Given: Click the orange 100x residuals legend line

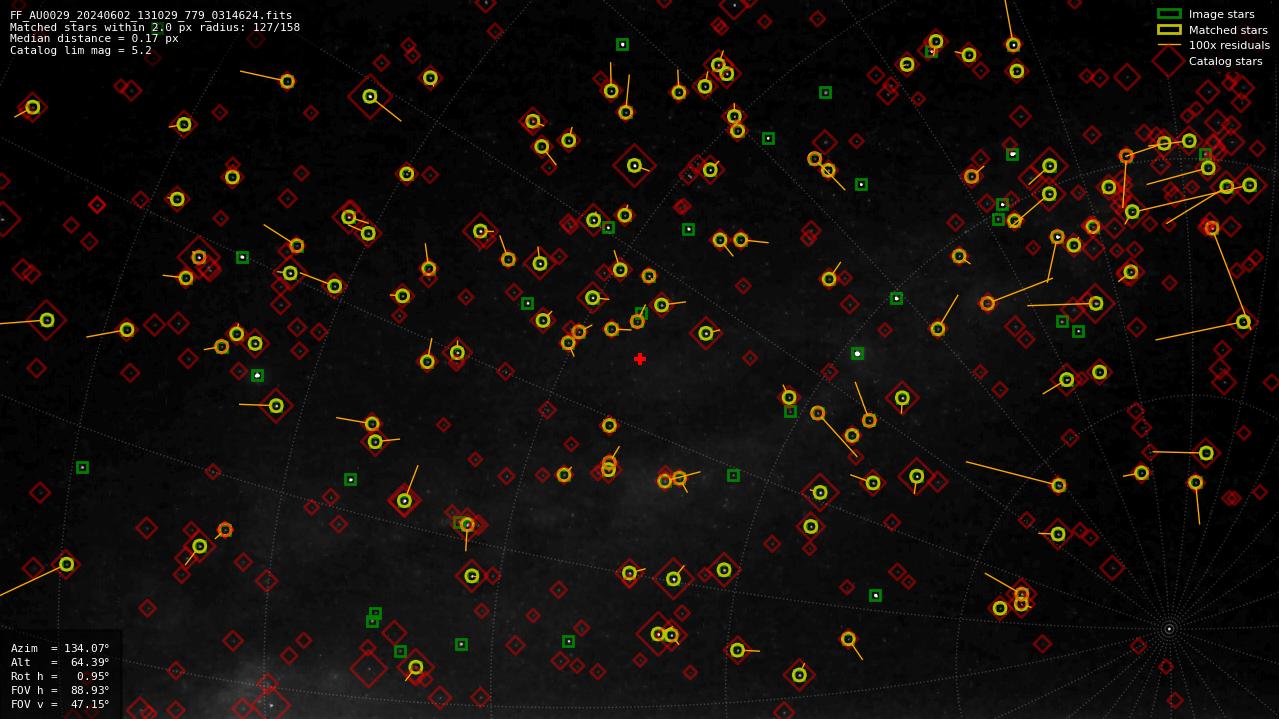Looking at the screenshot, I should (x=1169, y=45).
